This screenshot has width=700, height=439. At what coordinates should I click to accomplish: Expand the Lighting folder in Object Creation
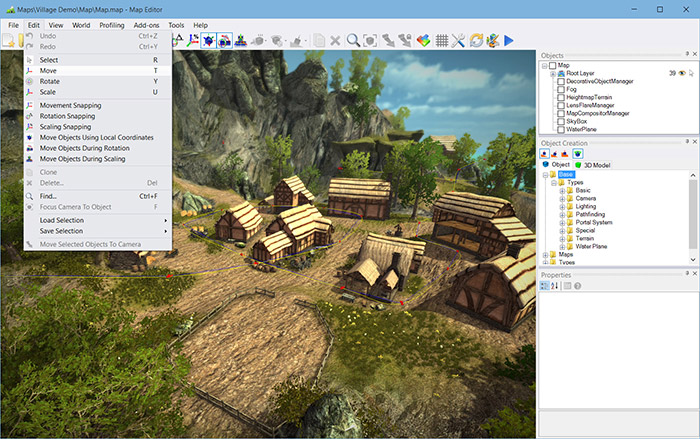pos(562,206)
